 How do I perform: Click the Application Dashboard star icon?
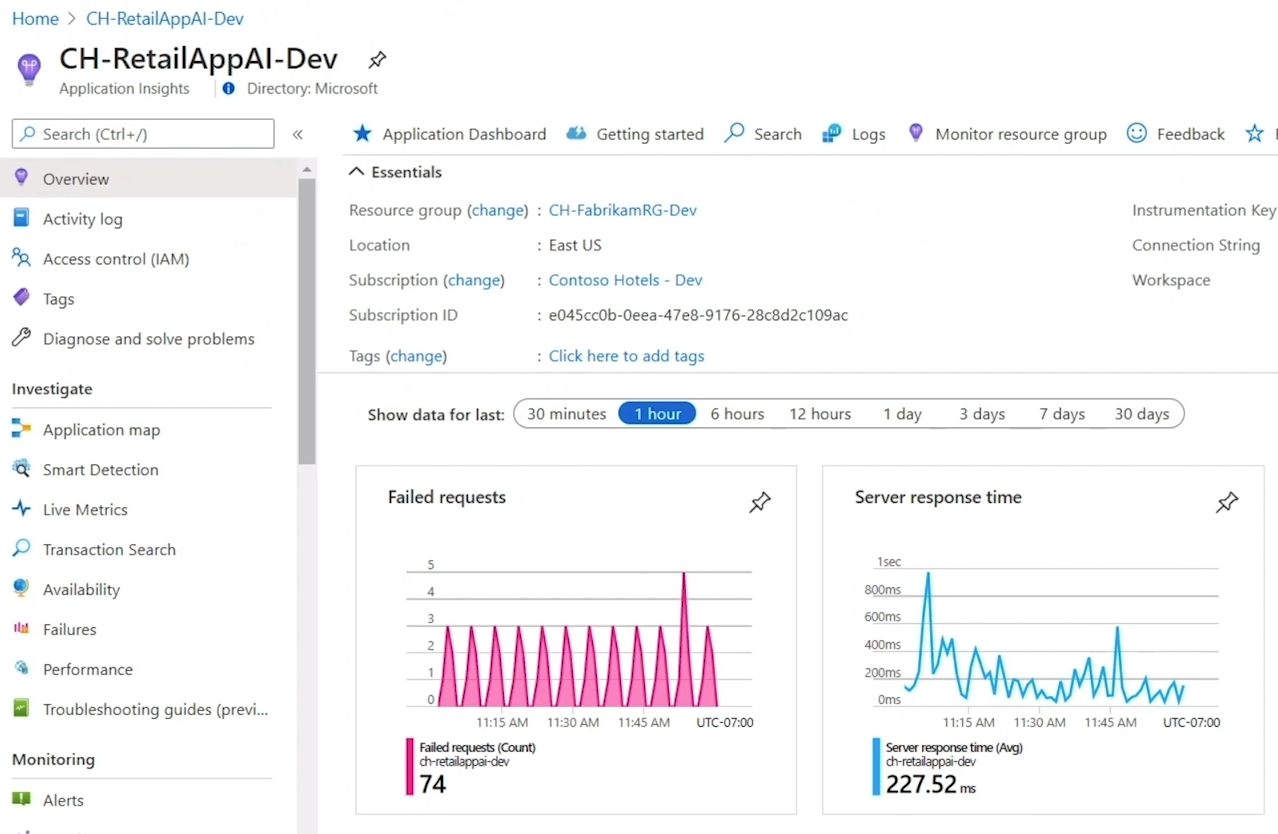tap(362, 133)
